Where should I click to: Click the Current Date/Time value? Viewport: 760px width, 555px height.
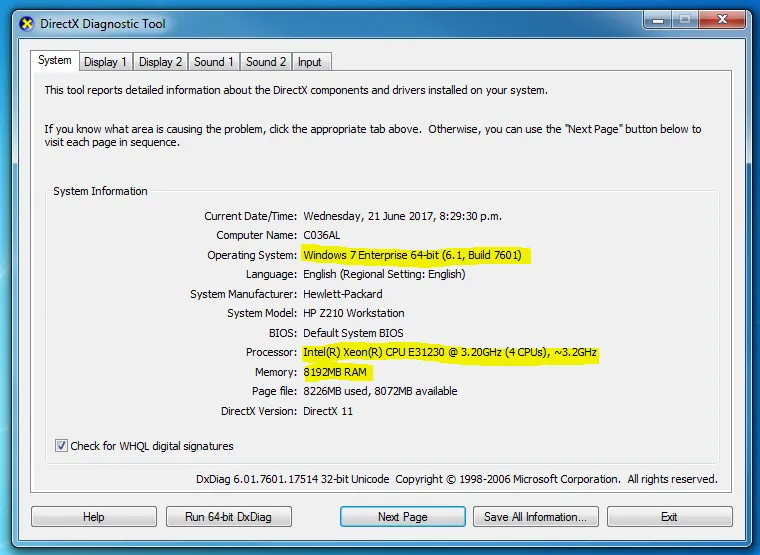tap(402, 216)
